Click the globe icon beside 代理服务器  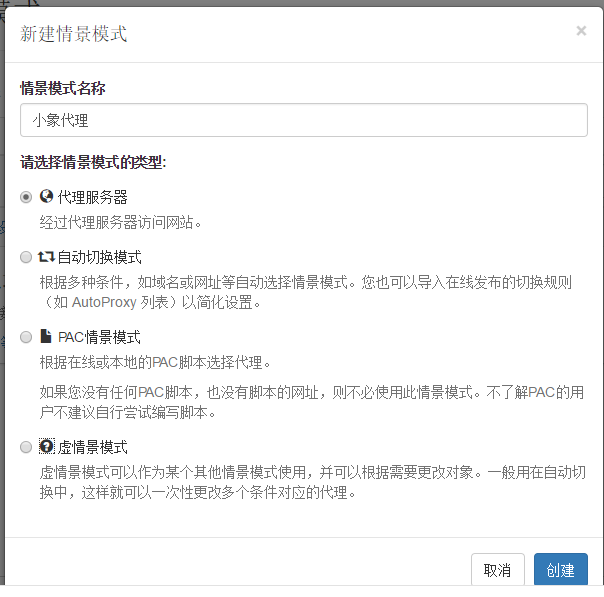click(46, 196)
